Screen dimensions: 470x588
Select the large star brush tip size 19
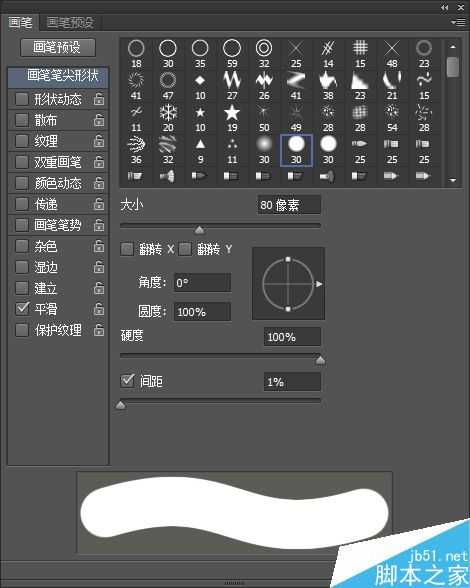(x=232, y=117)
